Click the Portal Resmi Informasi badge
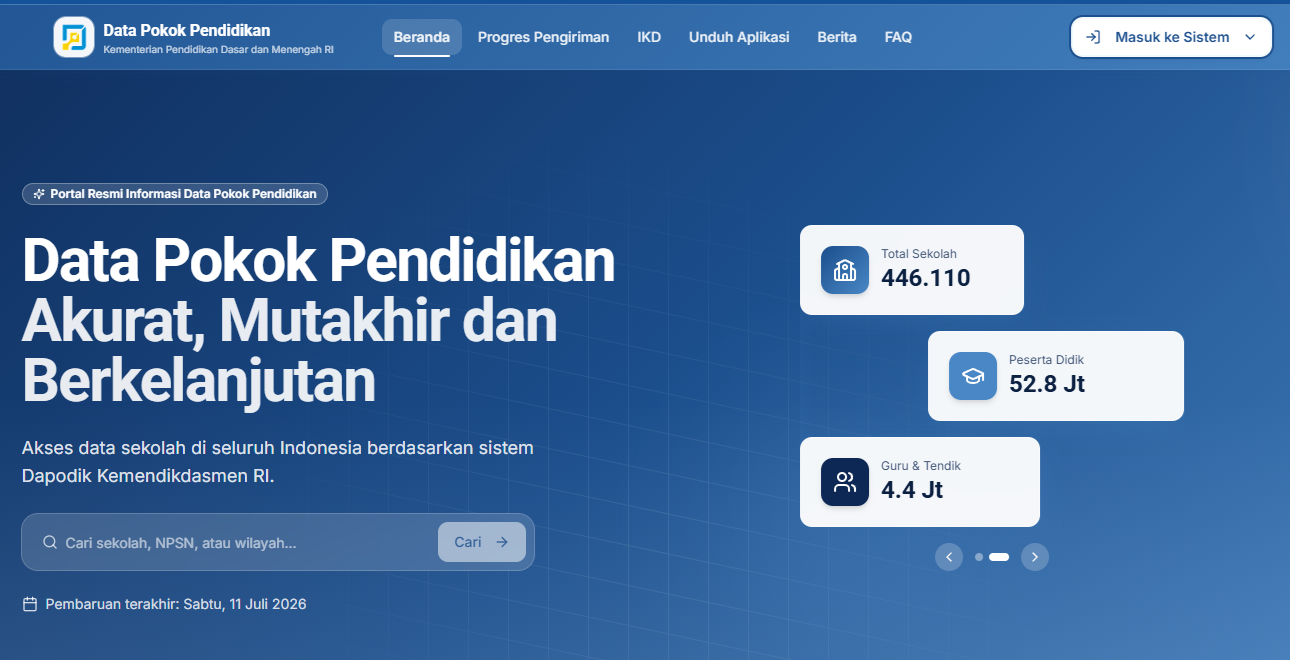This screenshot has height=660, width=1290. click(175, 194)
